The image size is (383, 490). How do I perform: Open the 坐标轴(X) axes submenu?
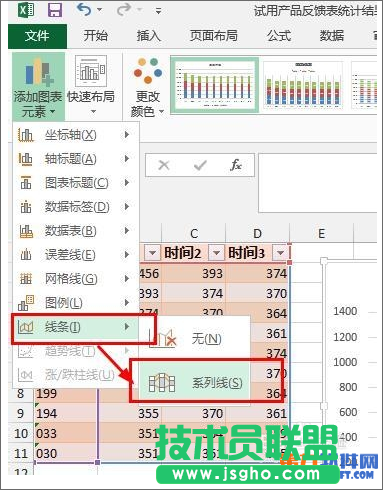click(x=76, y=135)
